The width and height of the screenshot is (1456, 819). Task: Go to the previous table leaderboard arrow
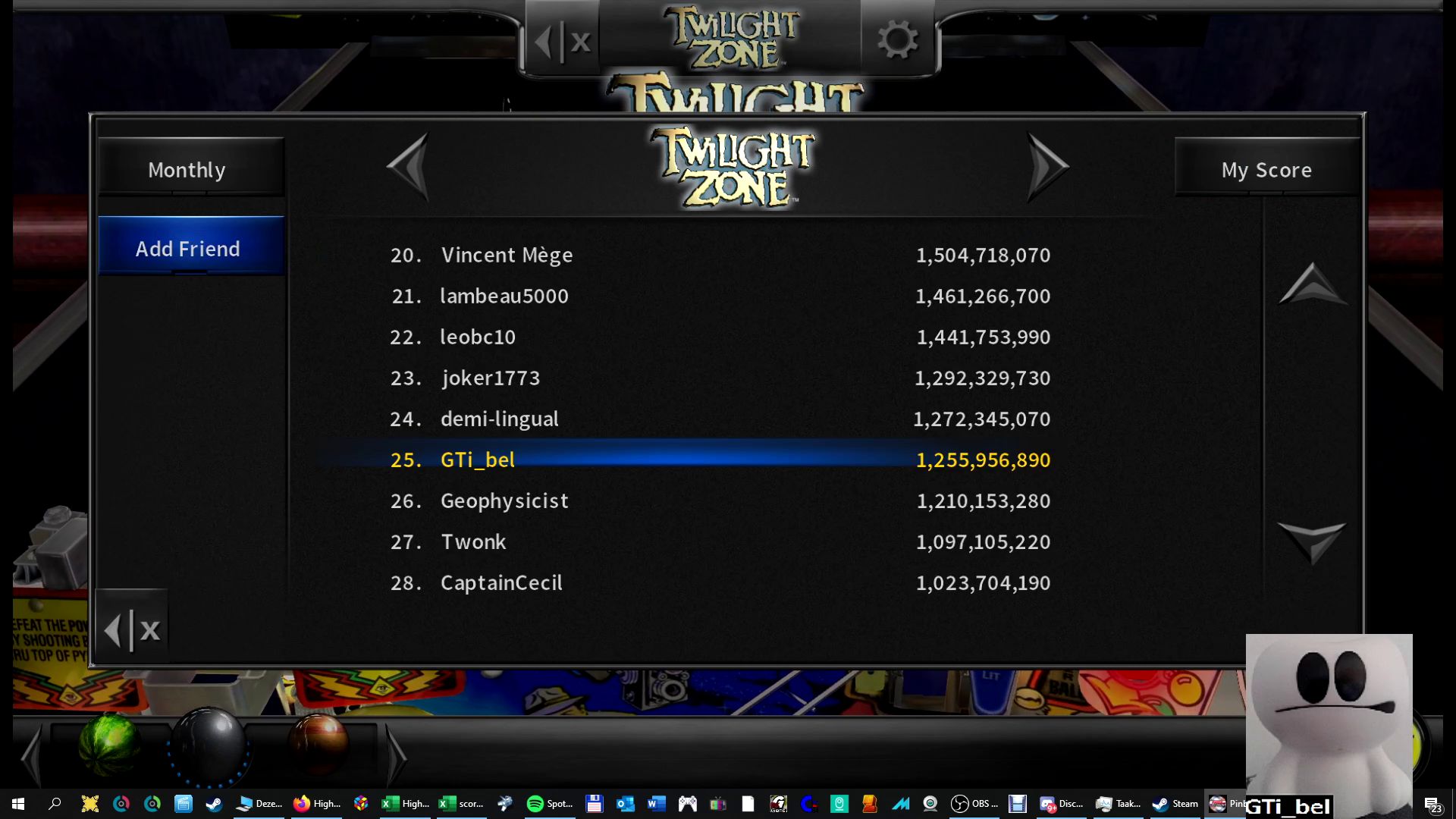409,167
